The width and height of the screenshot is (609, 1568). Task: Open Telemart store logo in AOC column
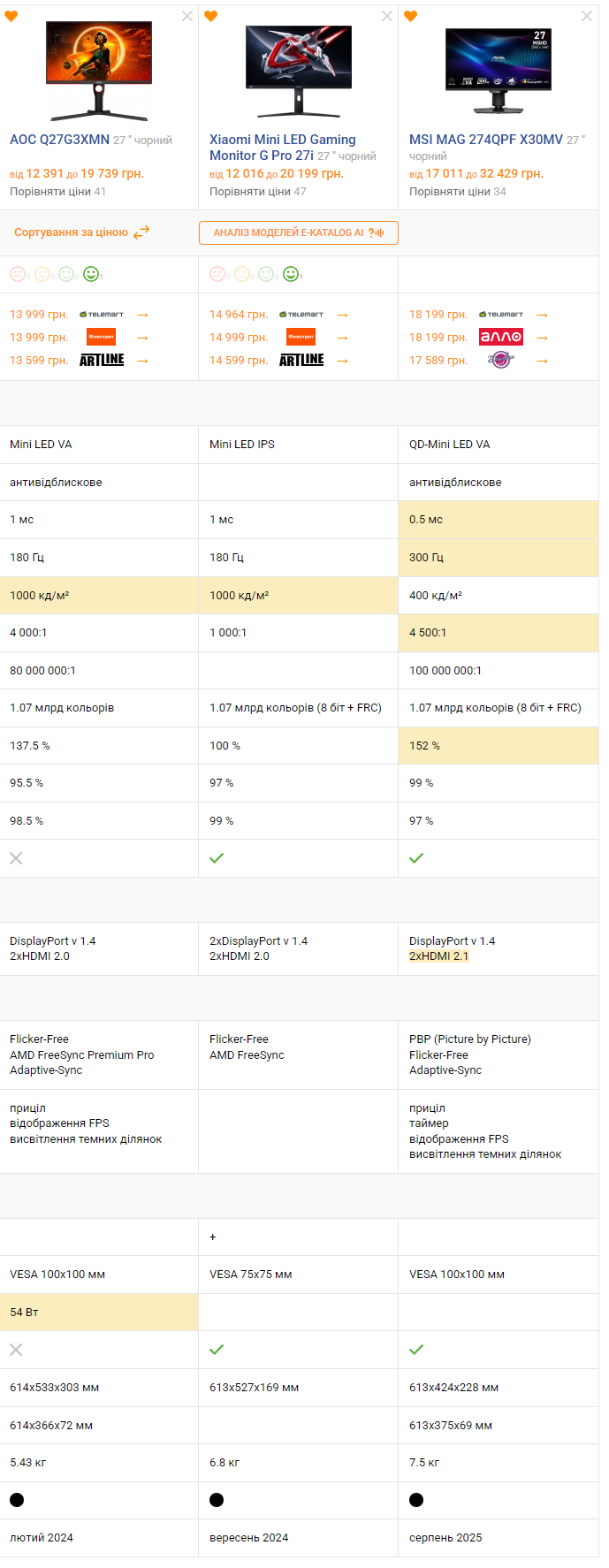coord(102,315)
